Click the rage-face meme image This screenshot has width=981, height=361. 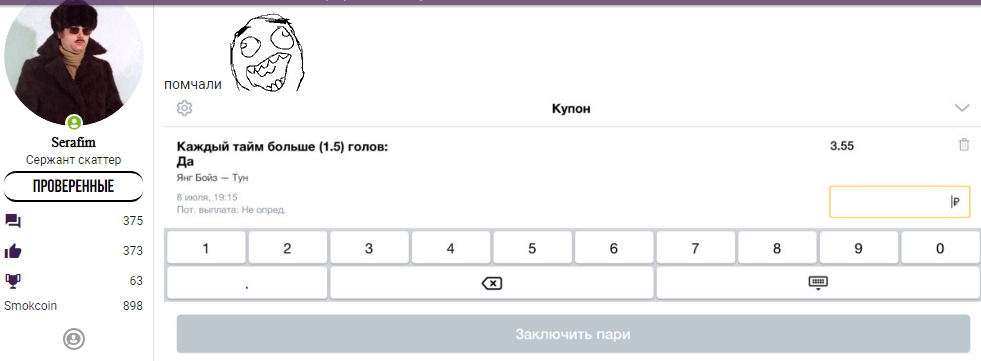[x=267, y=52]
